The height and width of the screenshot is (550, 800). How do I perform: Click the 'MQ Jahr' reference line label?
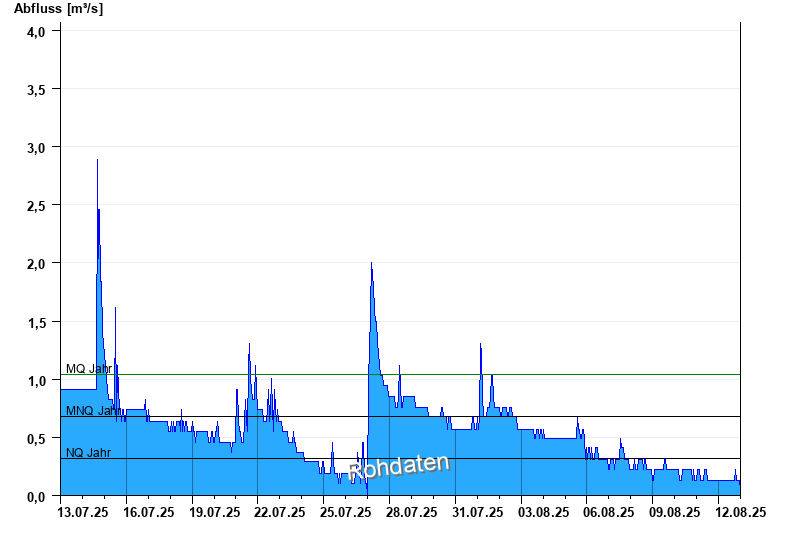[x=89, y=369]
